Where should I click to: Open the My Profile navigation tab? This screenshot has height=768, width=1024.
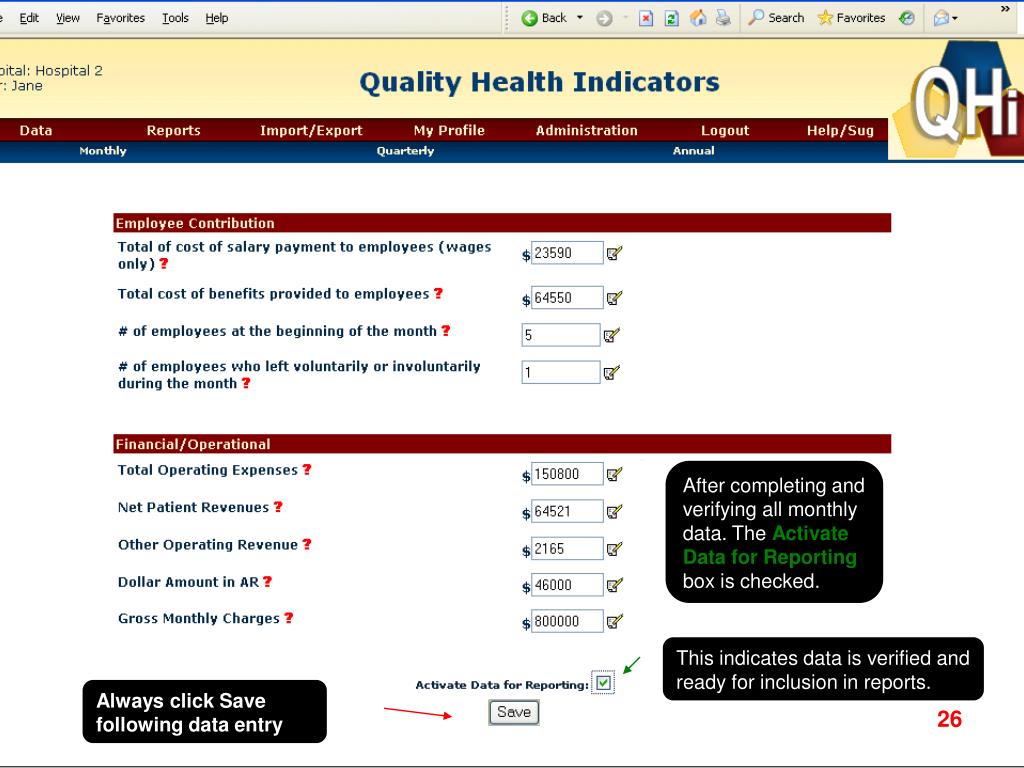click(449, 130)
